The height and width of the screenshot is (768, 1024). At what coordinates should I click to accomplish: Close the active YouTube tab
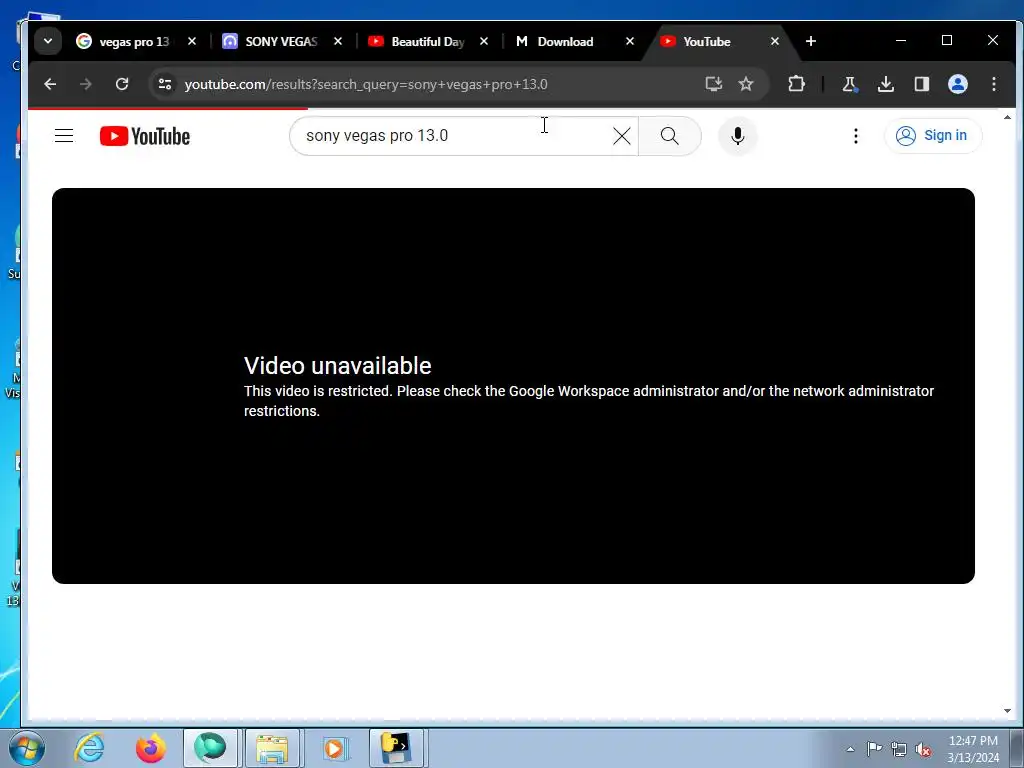click(x=775, y=41)
